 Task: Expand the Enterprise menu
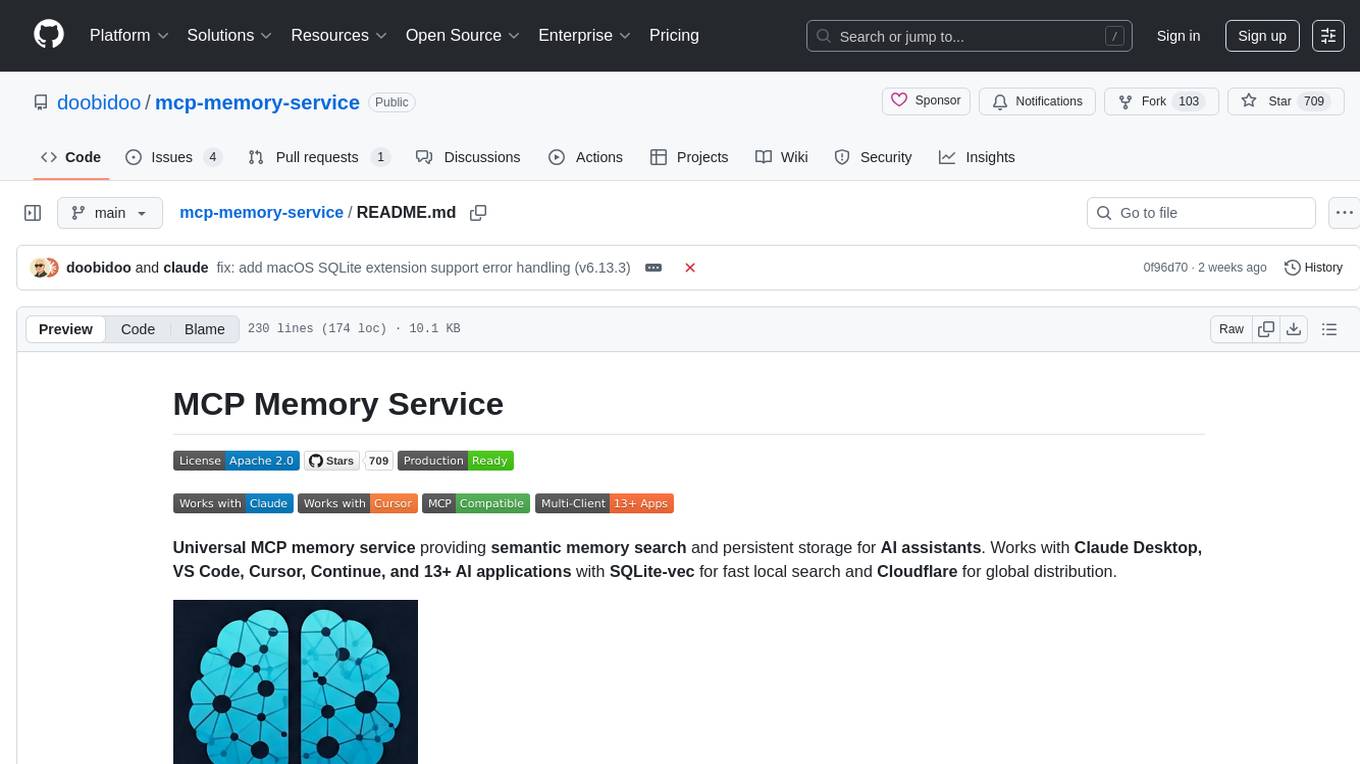(x=584, y=35)
